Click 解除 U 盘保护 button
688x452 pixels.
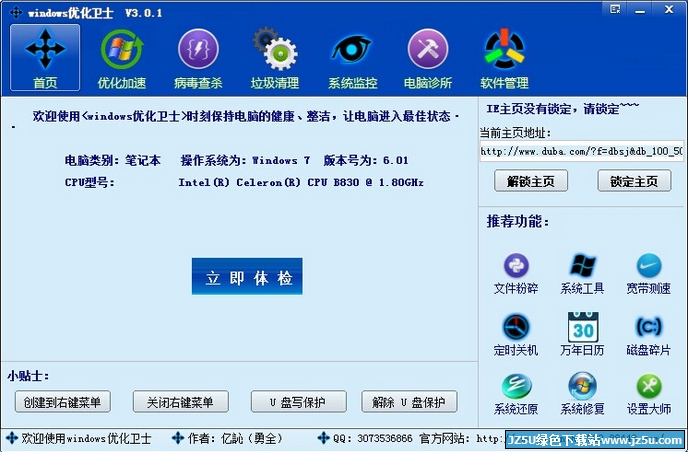pos(409,402)
